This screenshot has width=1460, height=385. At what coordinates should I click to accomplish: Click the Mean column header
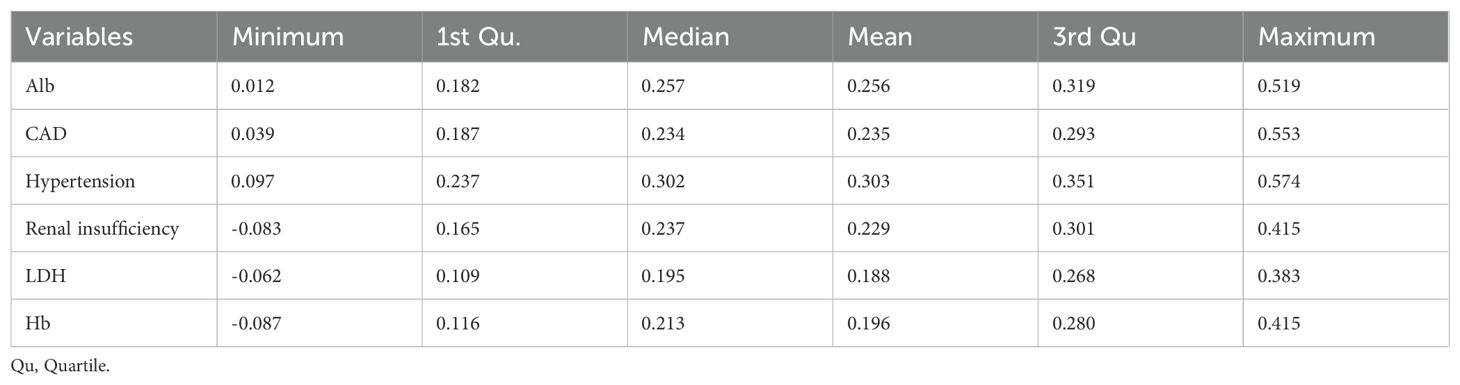tap(879, 37)
